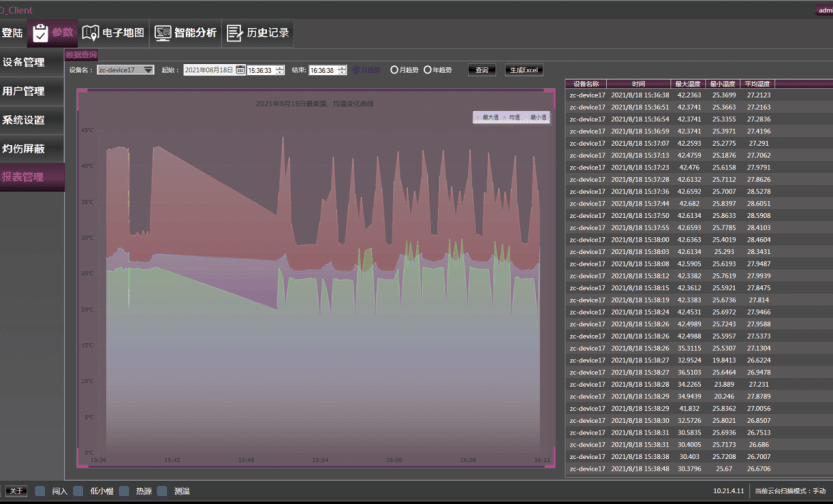Select 灼伤屏蔽 in the left sidebar
The width and height of the screenshot is (833, 504).
(x=24, y=148)
